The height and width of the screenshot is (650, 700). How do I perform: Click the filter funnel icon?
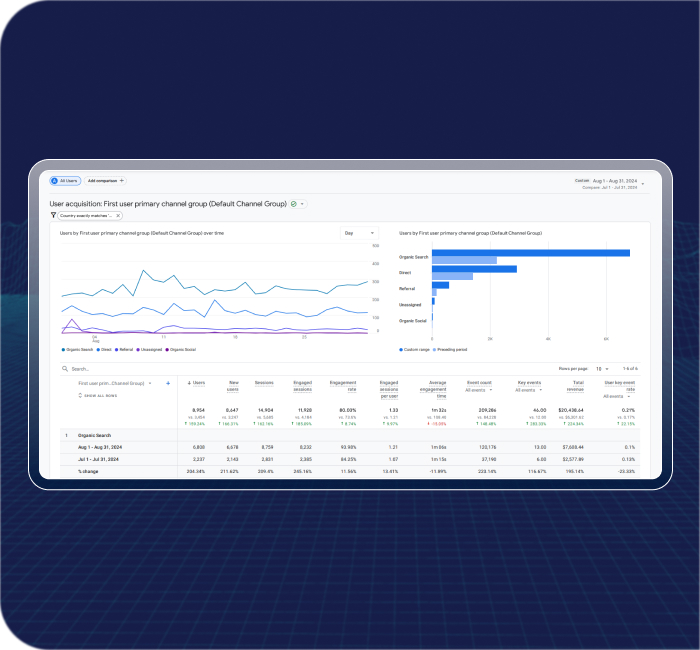point(54,215)
